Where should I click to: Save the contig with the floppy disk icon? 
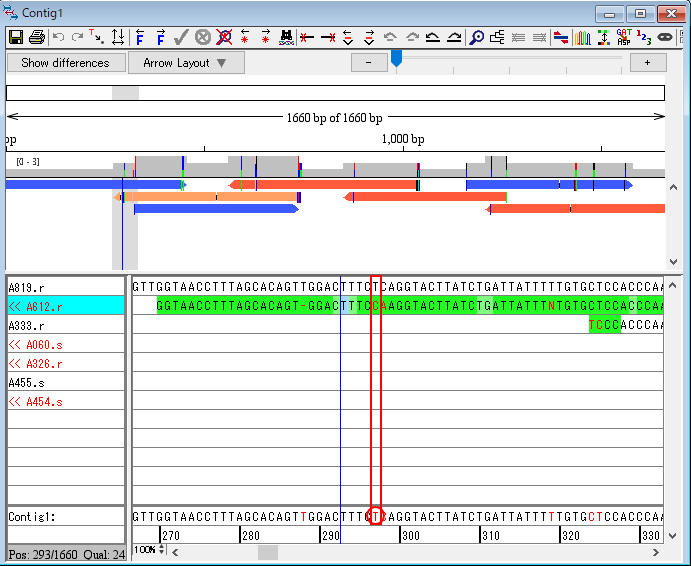click(x=16, y=37)
